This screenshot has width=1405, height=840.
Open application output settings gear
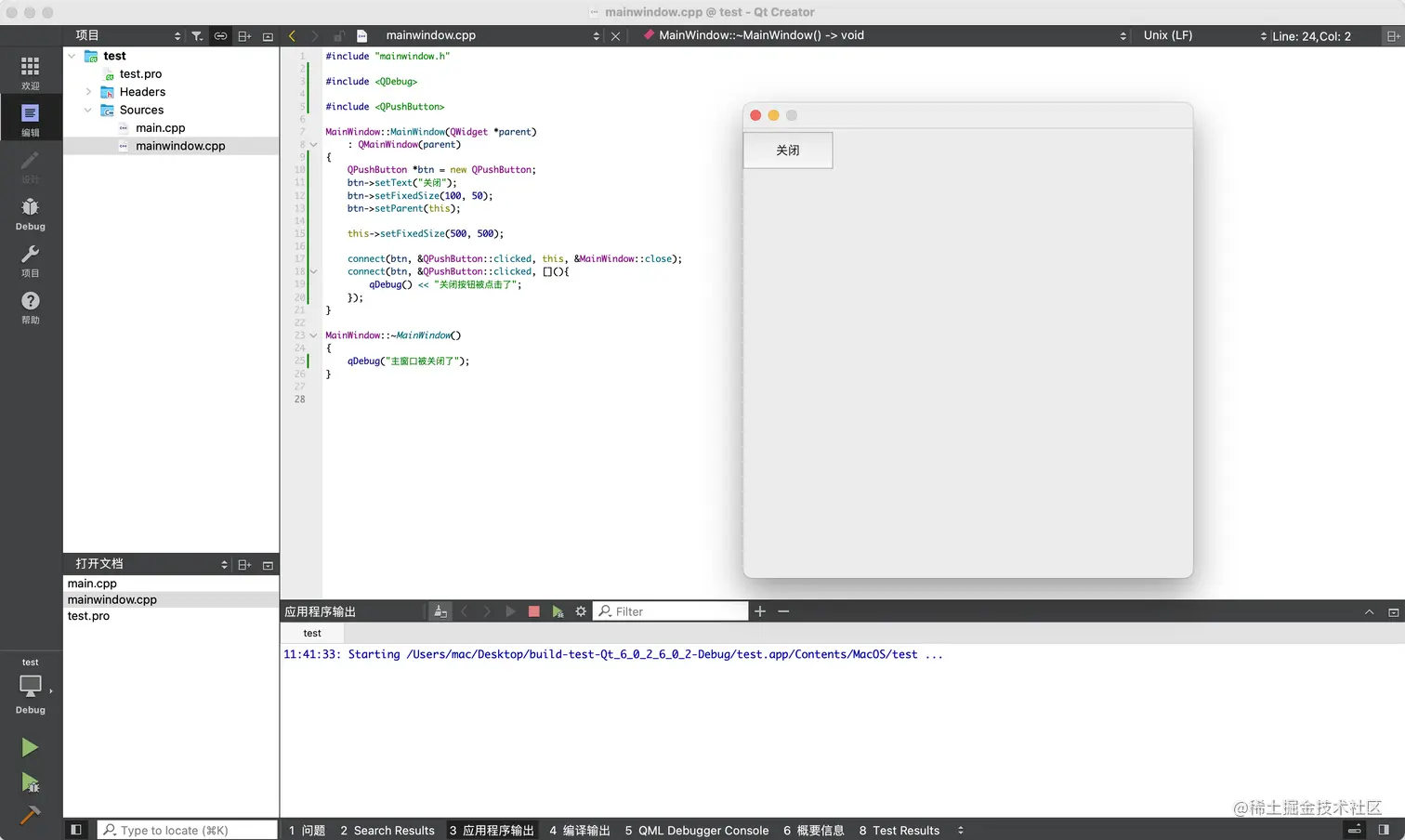click(x=581, y=611)
